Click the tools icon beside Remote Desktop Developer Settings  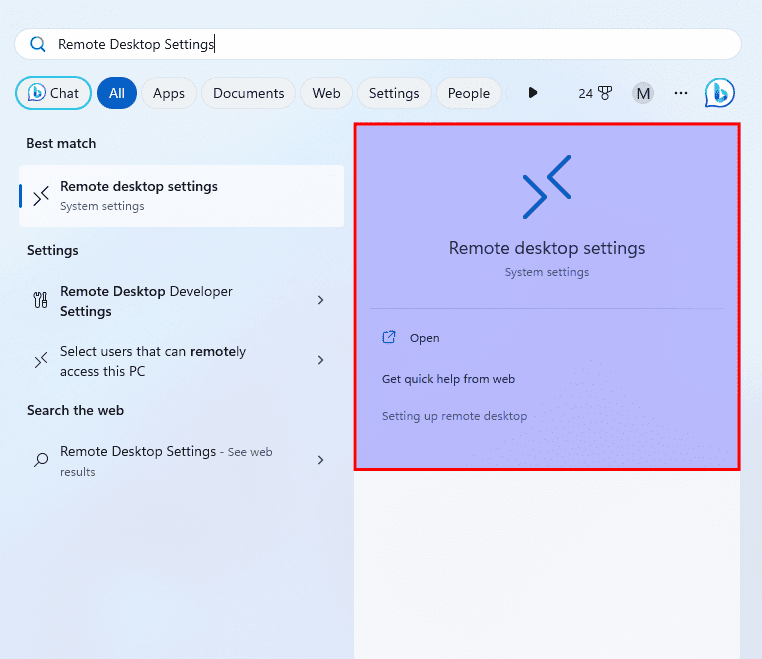40,300
